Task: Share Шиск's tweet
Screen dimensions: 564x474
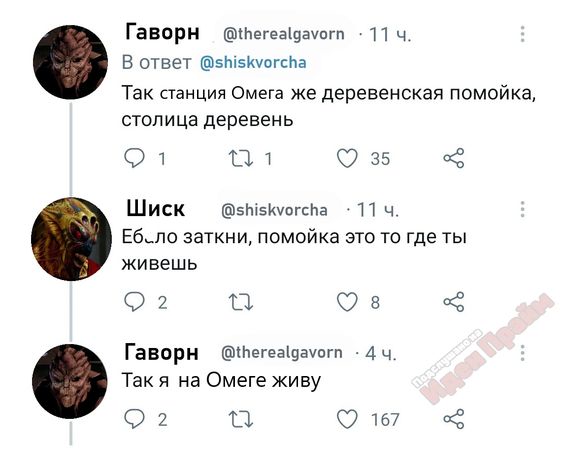Action: pyautogui.click(x=454, y=301)
